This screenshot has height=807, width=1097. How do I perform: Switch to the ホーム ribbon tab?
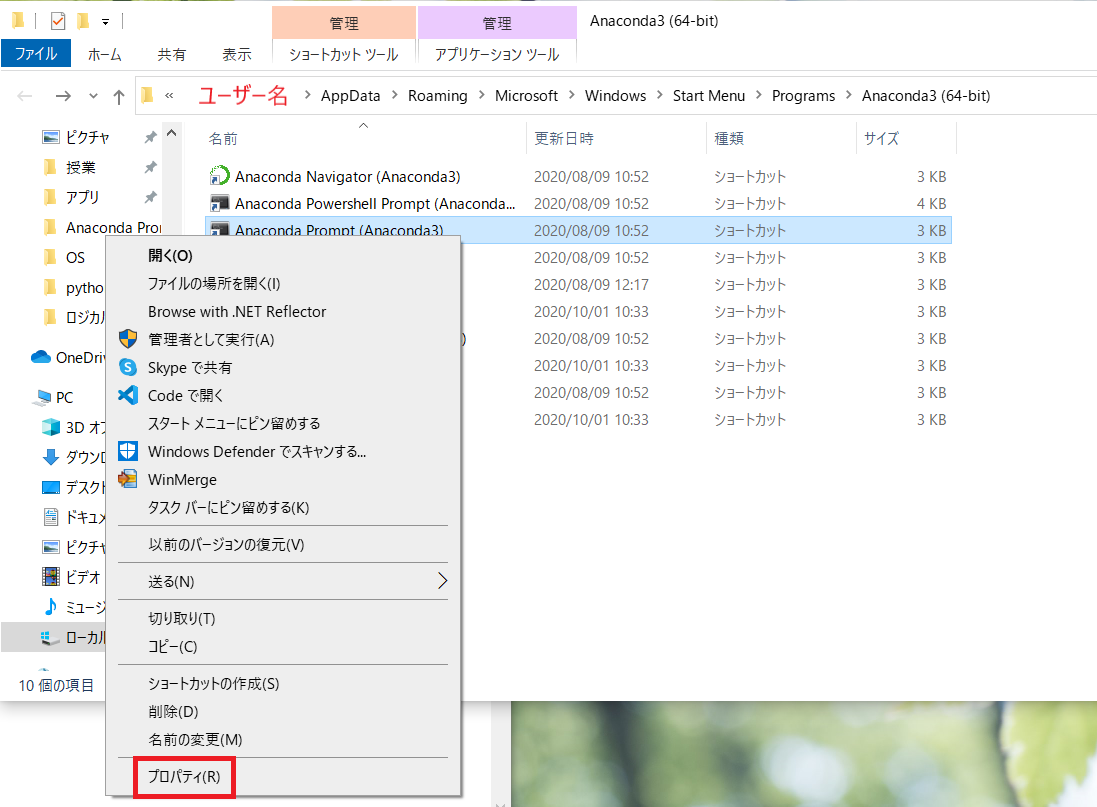[x=104, y=55]
